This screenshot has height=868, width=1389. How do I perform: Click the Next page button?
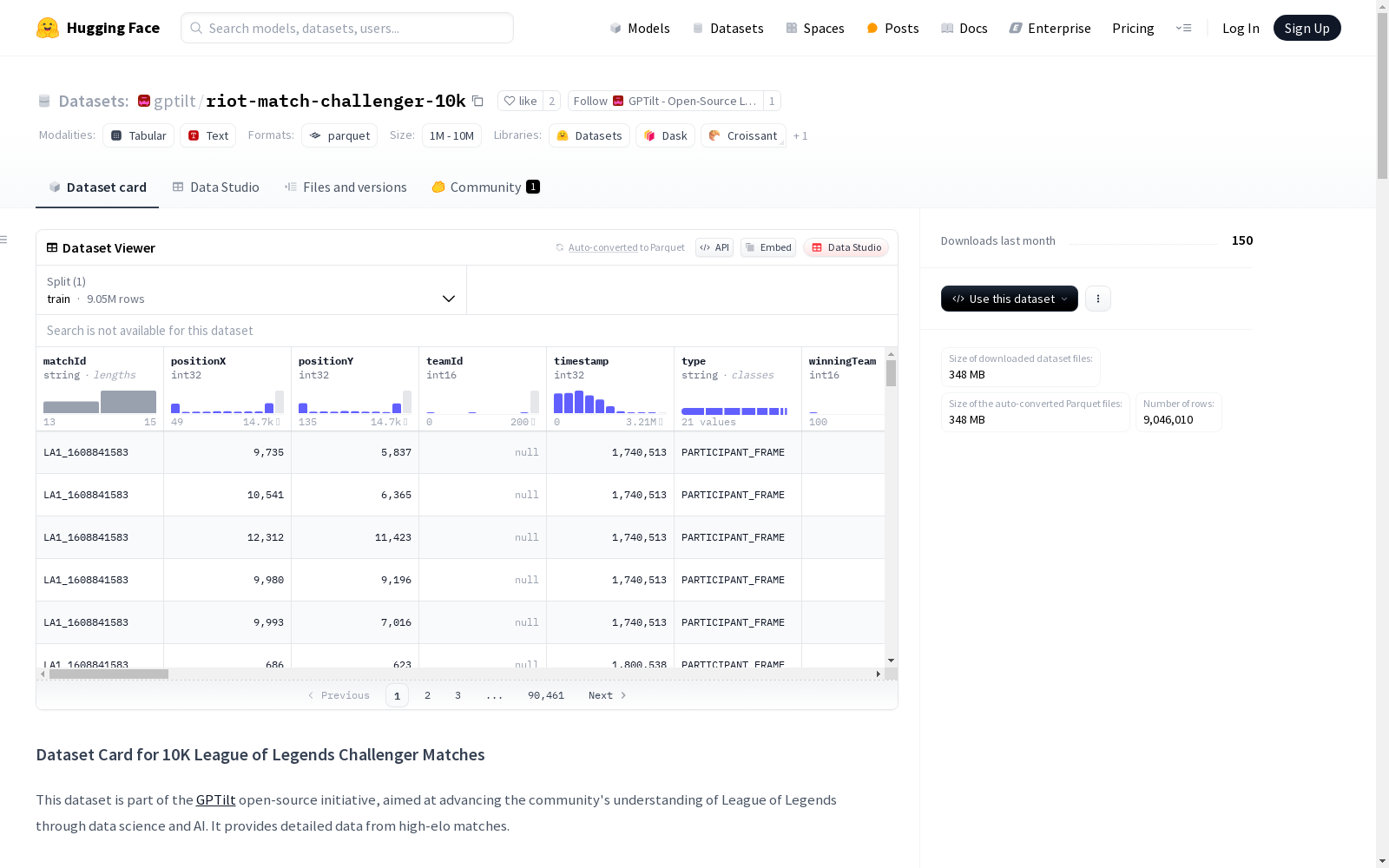(x=608, y=695)
